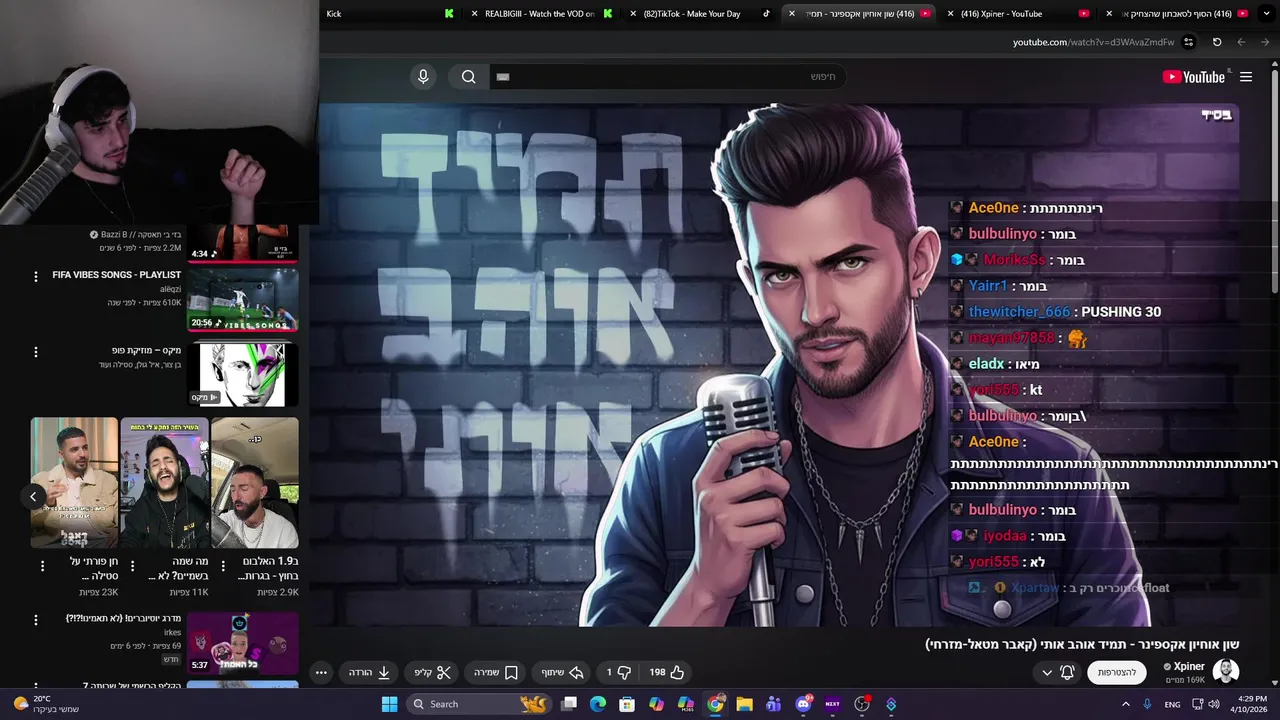The width and height of the screenshot is (1280, 720).
Task: Open the Xpiner channel name link
Action: (1189, 666)
